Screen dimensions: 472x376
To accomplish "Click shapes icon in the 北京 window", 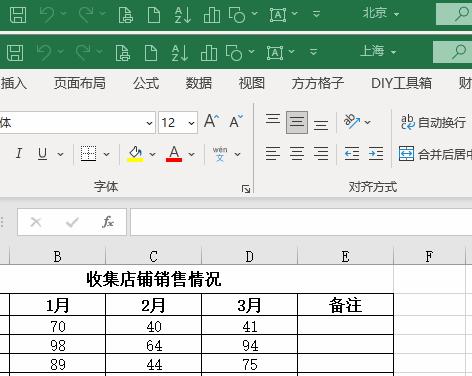I will [237, 15].
